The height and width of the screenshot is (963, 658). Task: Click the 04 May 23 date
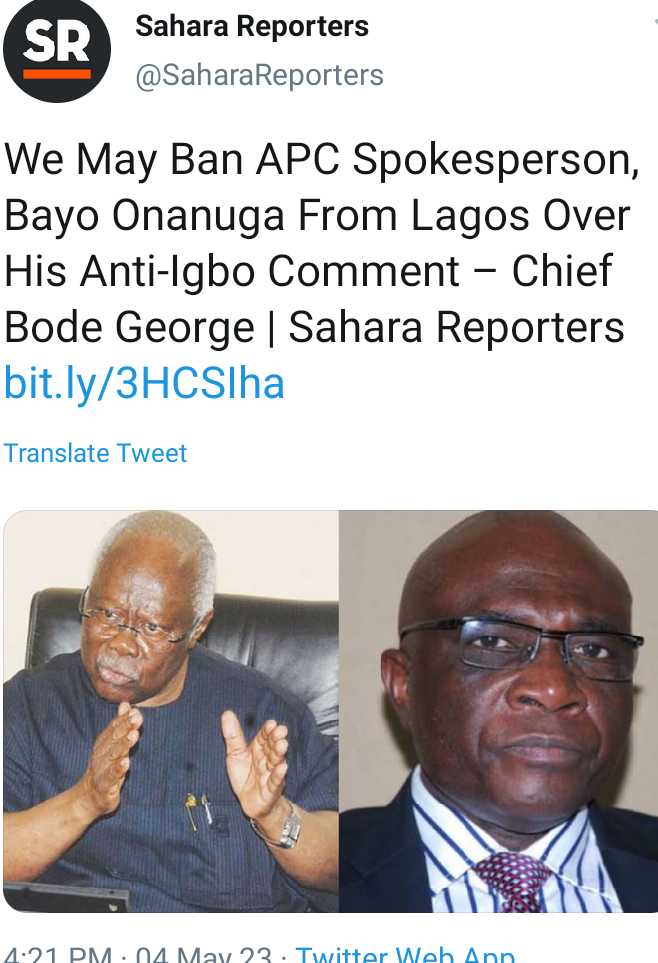tap(203, 954)
